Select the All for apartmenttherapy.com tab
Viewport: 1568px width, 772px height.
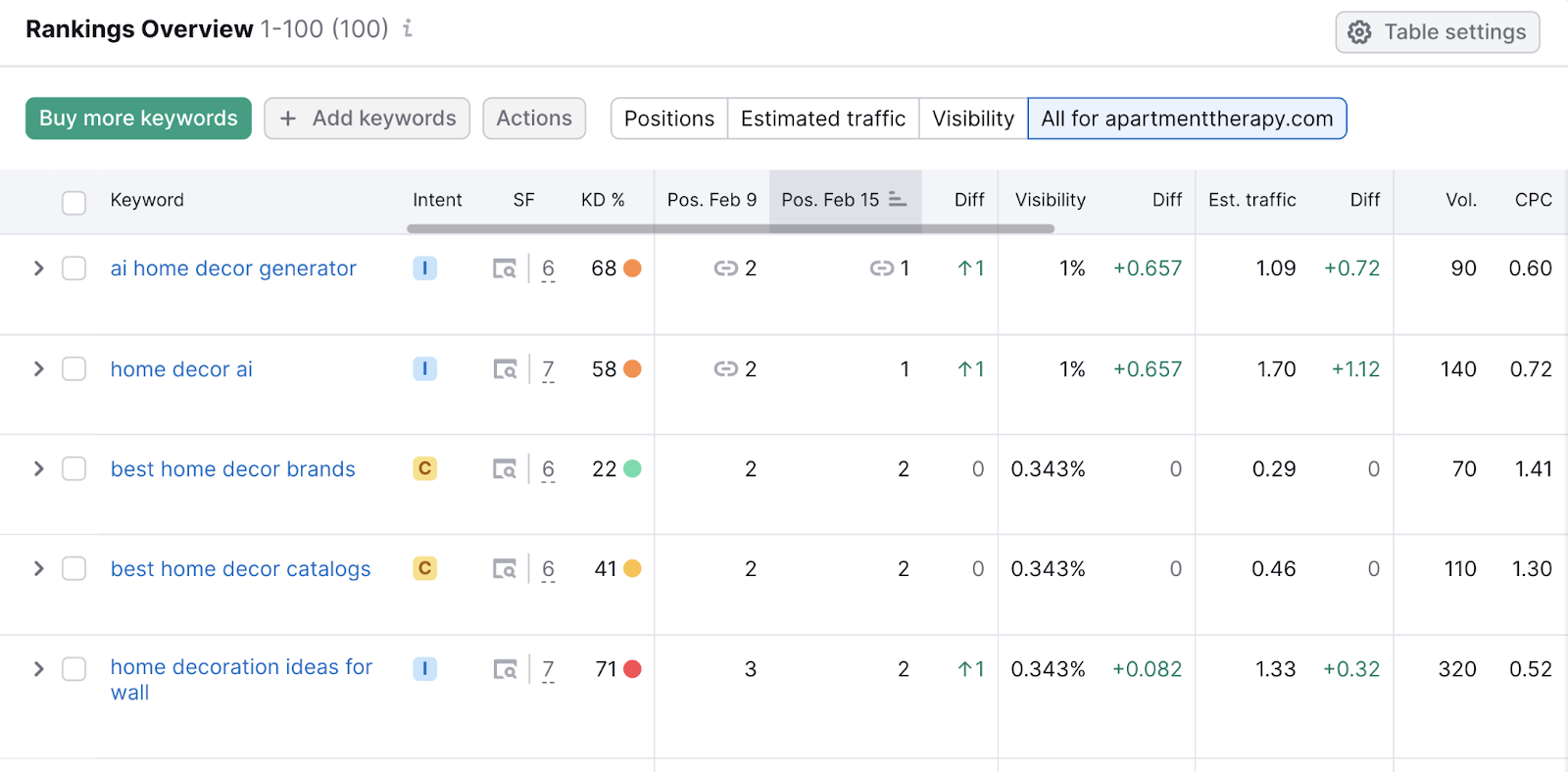1187,119
